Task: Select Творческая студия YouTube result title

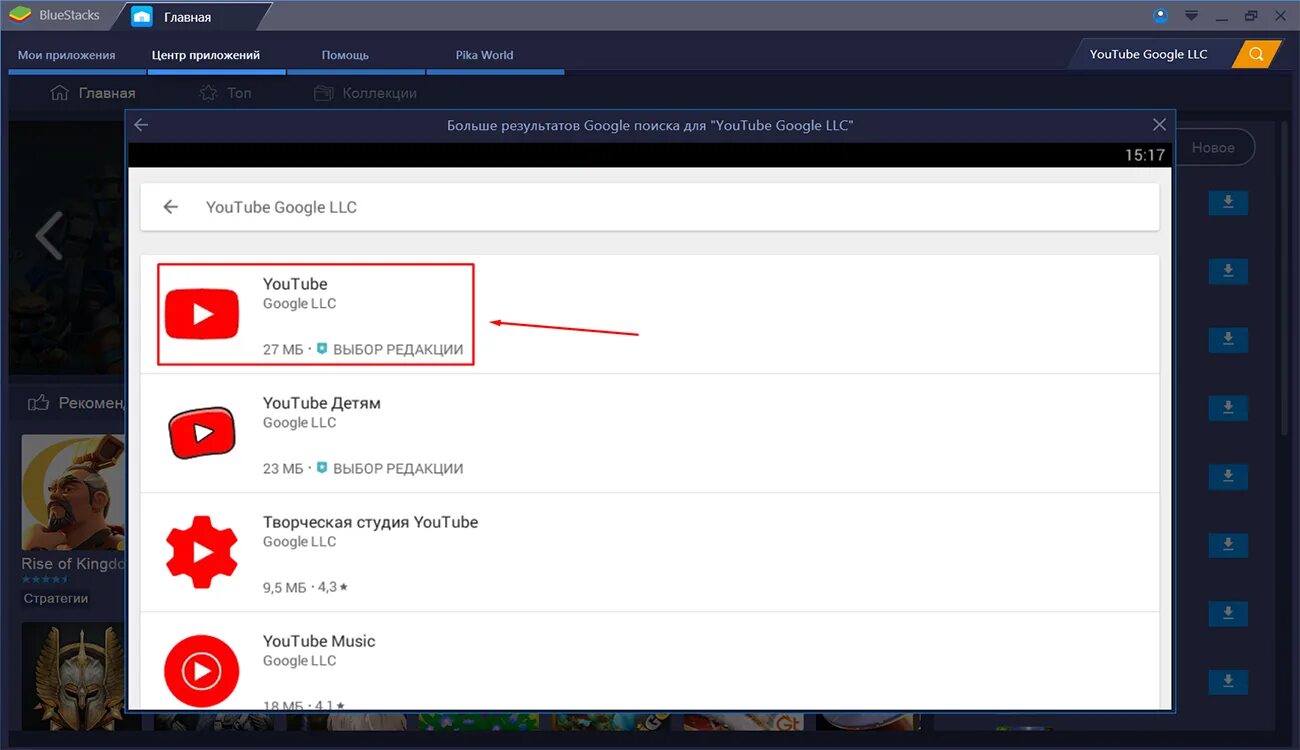Action: 370,522
